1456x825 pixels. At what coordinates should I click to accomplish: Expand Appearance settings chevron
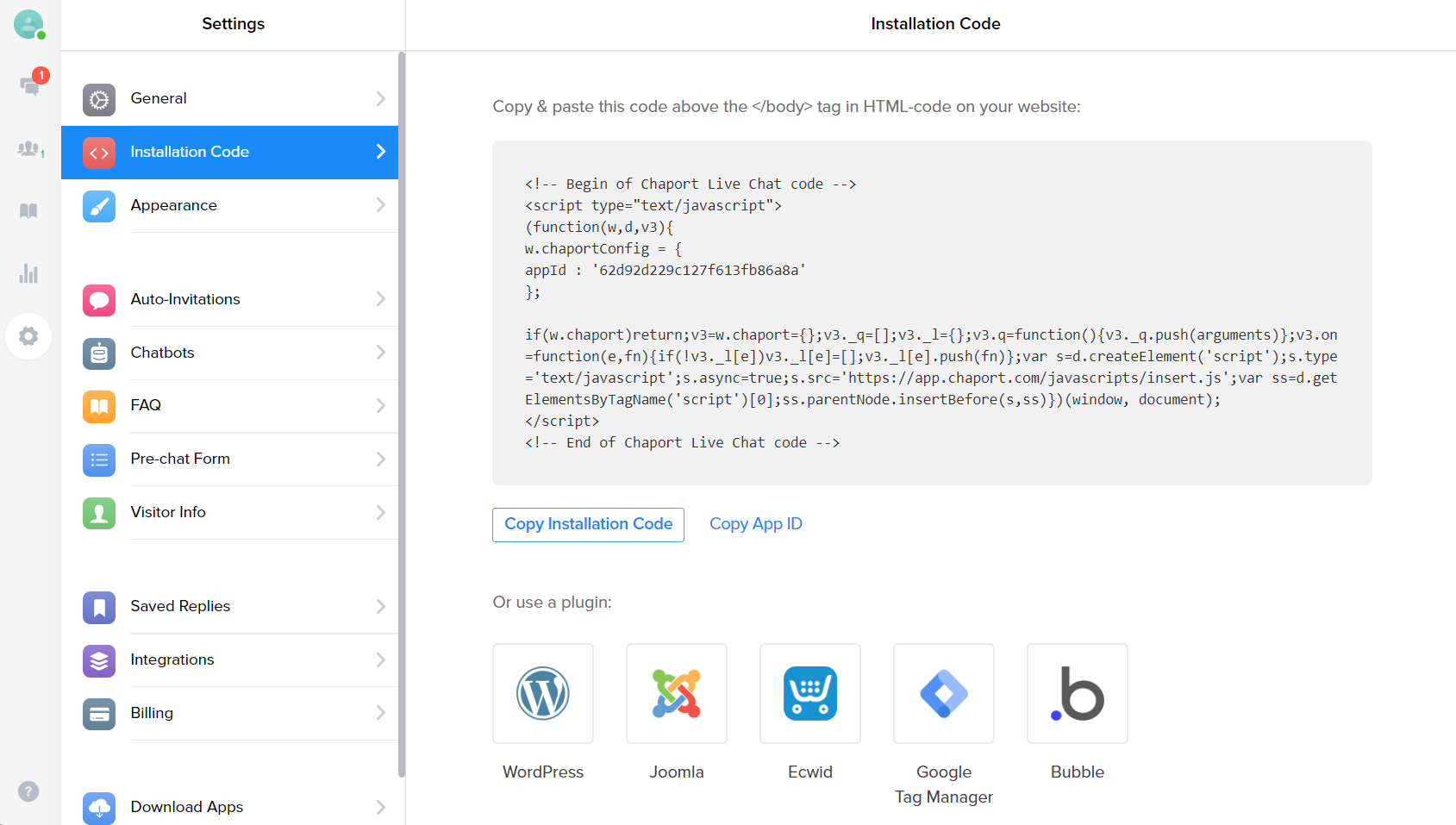[380, 205]
